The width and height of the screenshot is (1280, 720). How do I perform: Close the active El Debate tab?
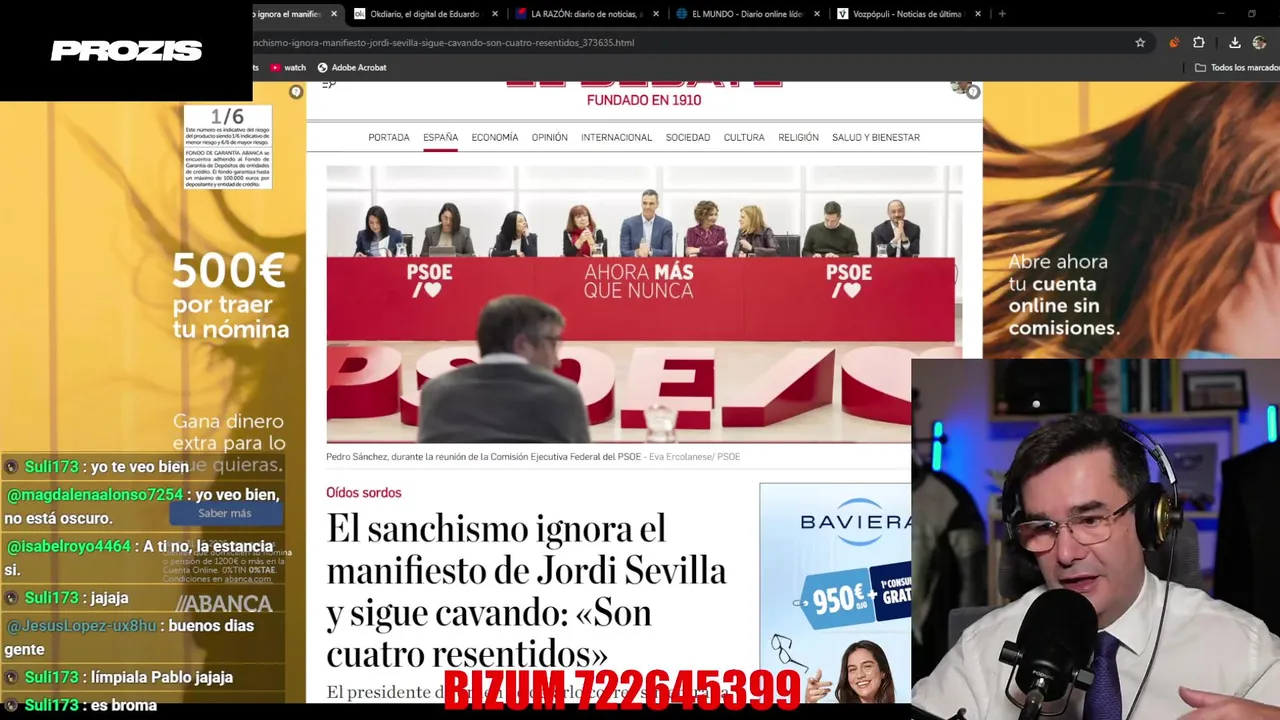pos(334,14)
